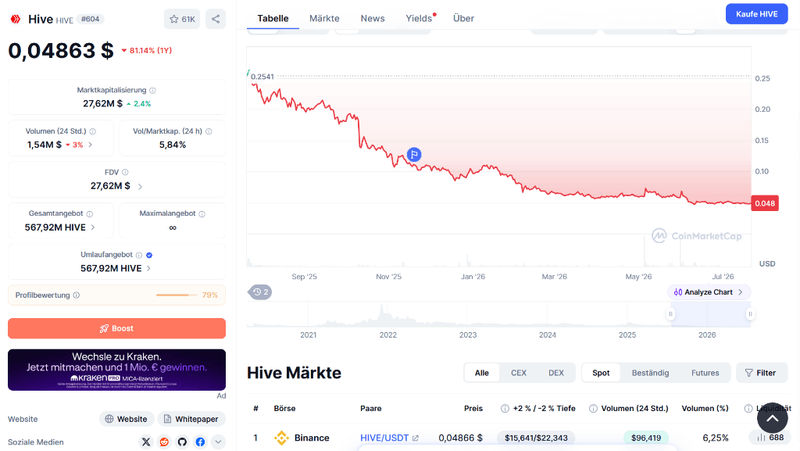
Task: Expand the FDV details chevron
Action: click(140, 187)
